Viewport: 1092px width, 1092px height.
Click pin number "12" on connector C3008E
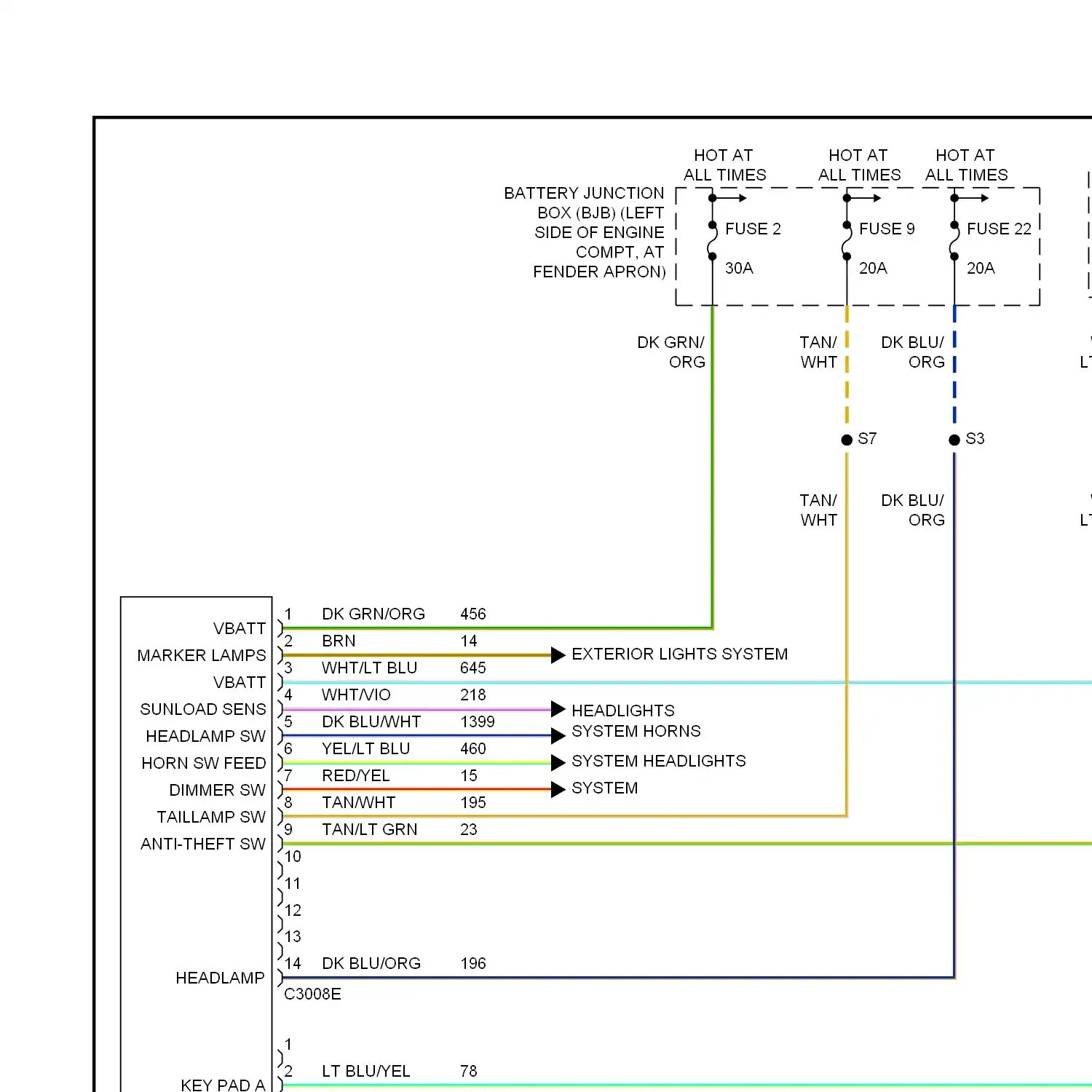point(293,910)
